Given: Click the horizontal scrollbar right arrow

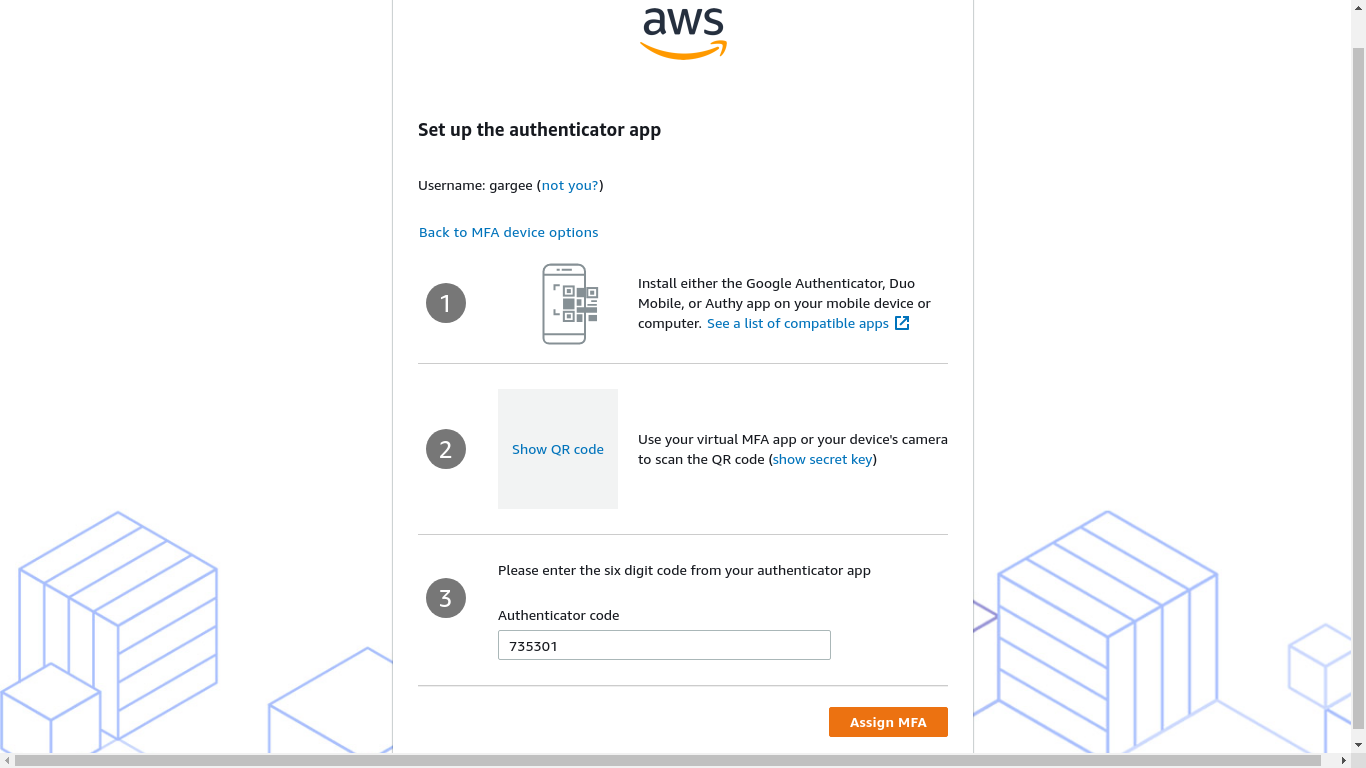Looking at the screenshot, I should coord(1343,761).
